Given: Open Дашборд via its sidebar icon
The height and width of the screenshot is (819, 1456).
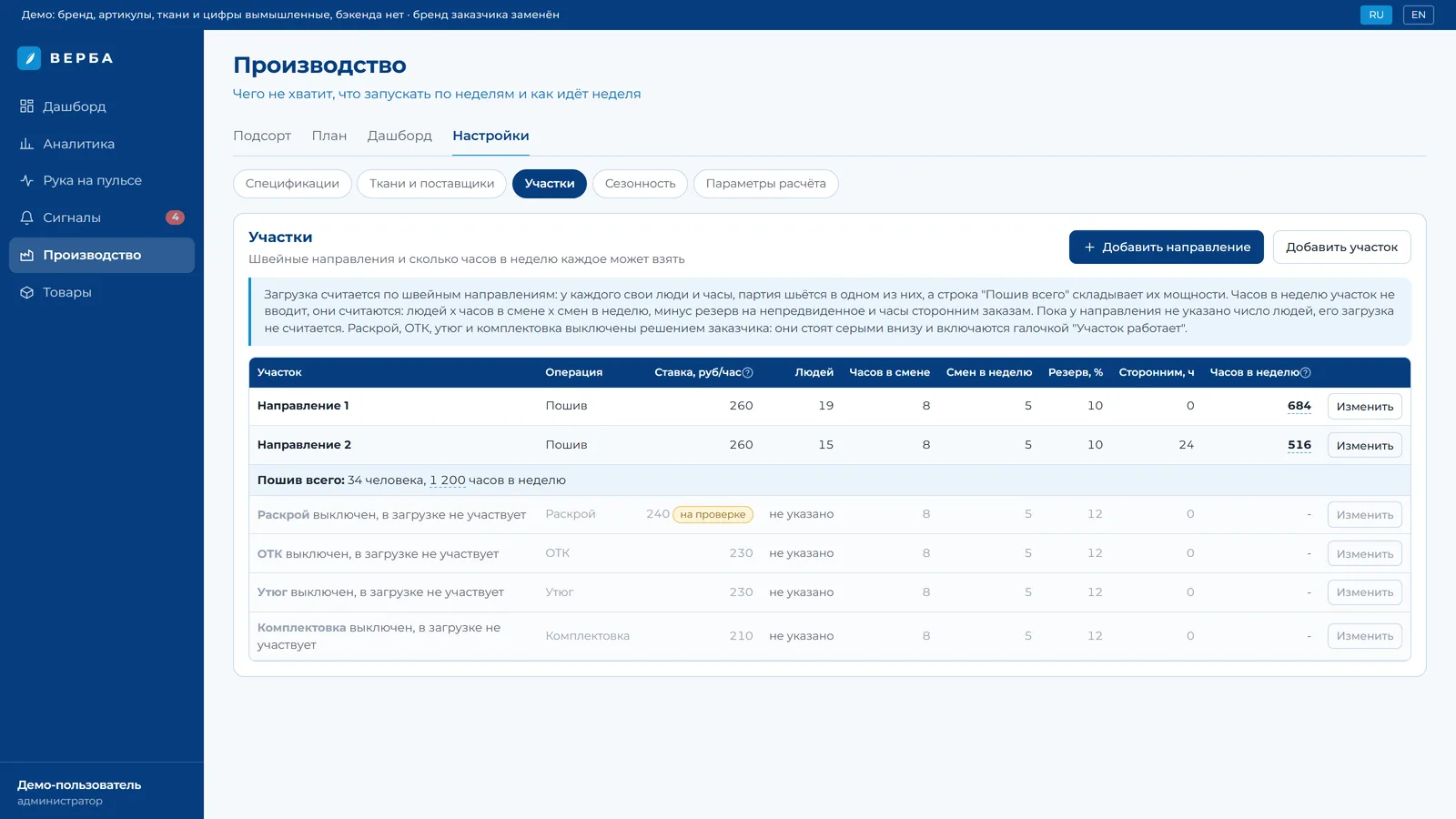Looking at the screenshot, I should pos(26,106).
